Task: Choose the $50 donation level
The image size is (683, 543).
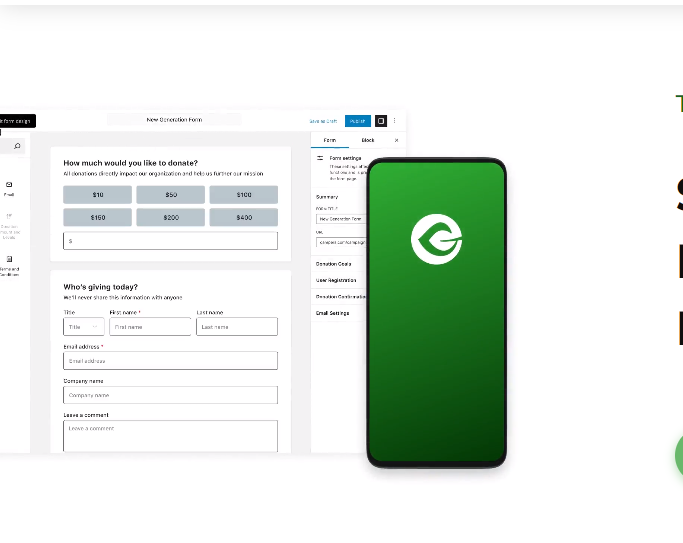Action: coord(171,195)
